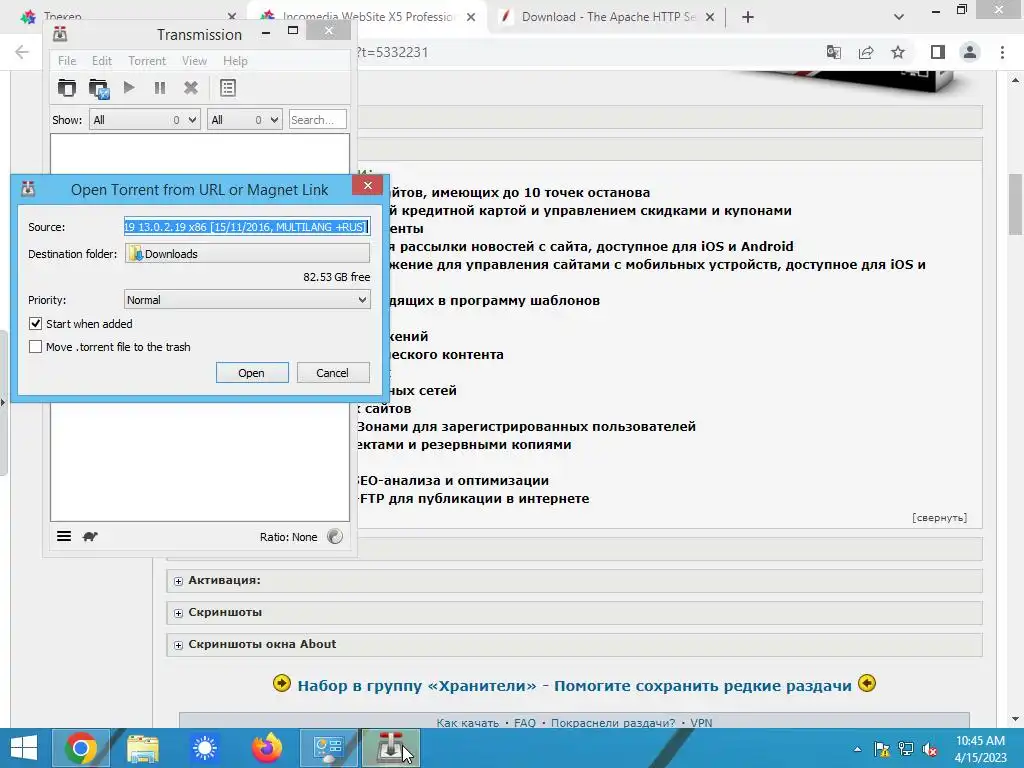This screenshot has width=1024, height=768.
Task: Click the Open URL toolbar icon in Transmission
Action: pos(99,88)
